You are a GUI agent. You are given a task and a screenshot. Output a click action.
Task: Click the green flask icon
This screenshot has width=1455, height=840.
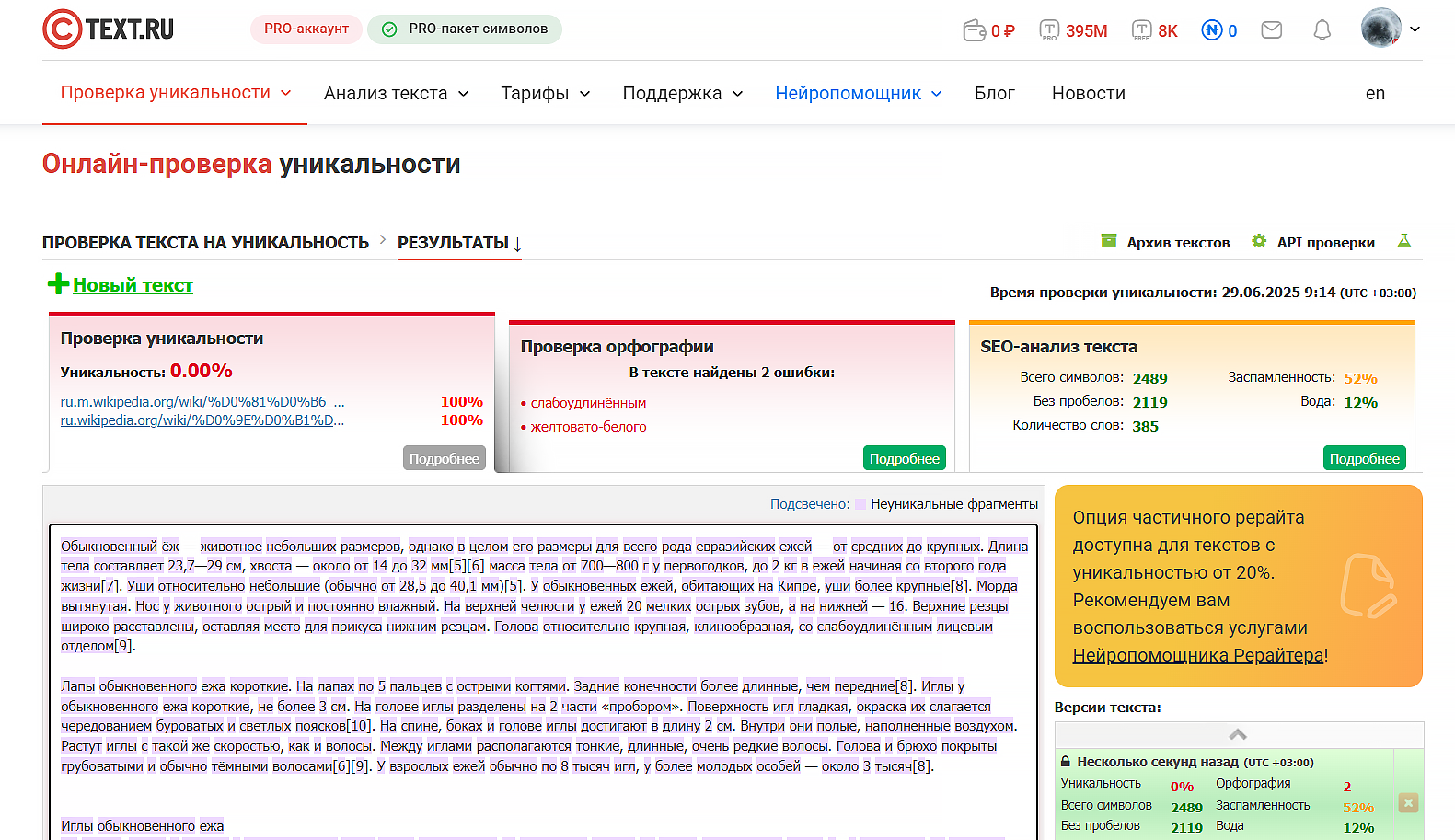tap(1403, 241)
